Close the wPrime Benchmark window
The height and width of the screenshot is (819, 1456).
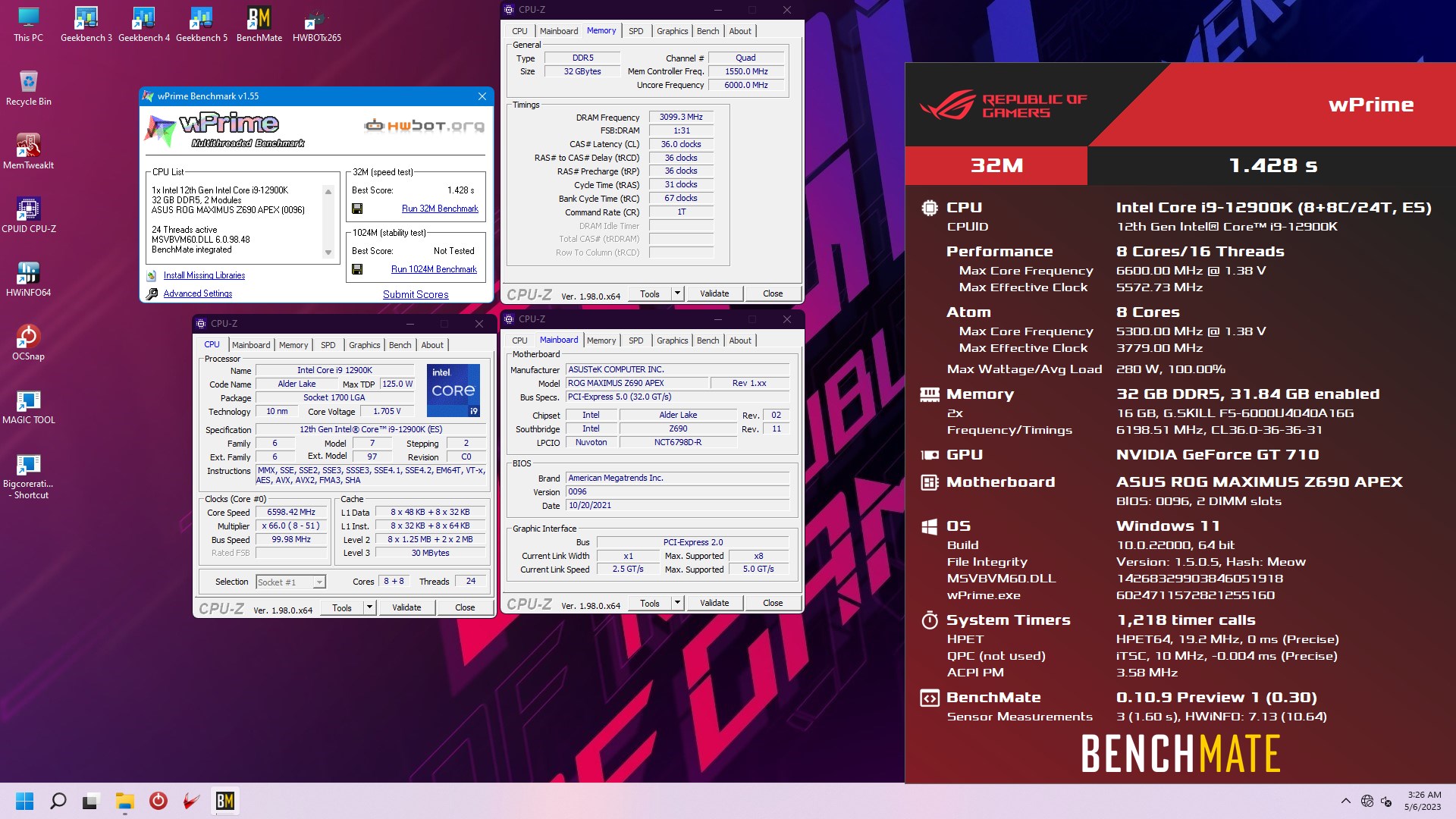[x=482, y=96]
